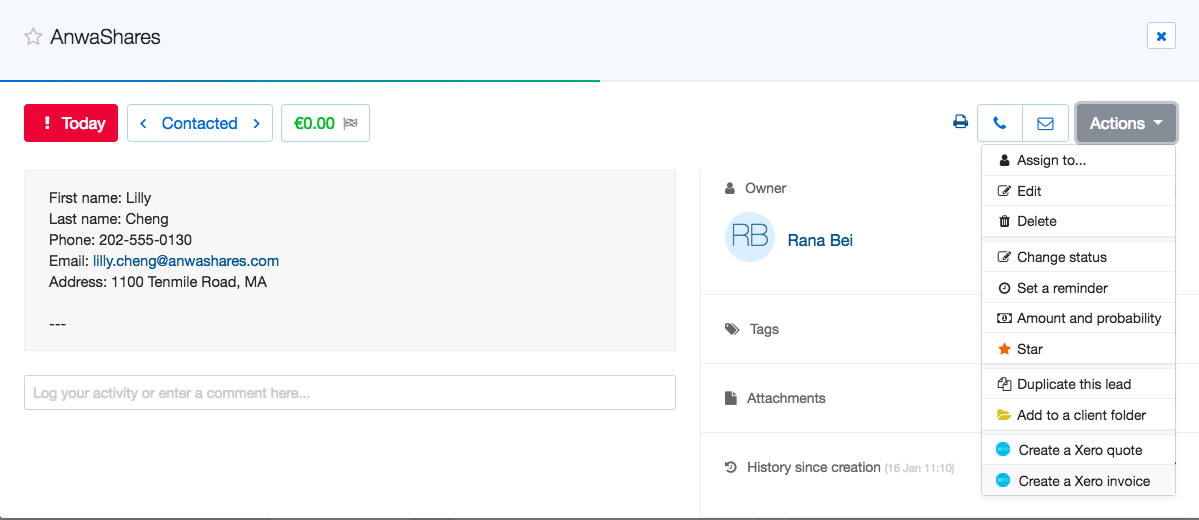Move to previous status with left chevron
1199x520 pixels.
click(x=143, y=123)
